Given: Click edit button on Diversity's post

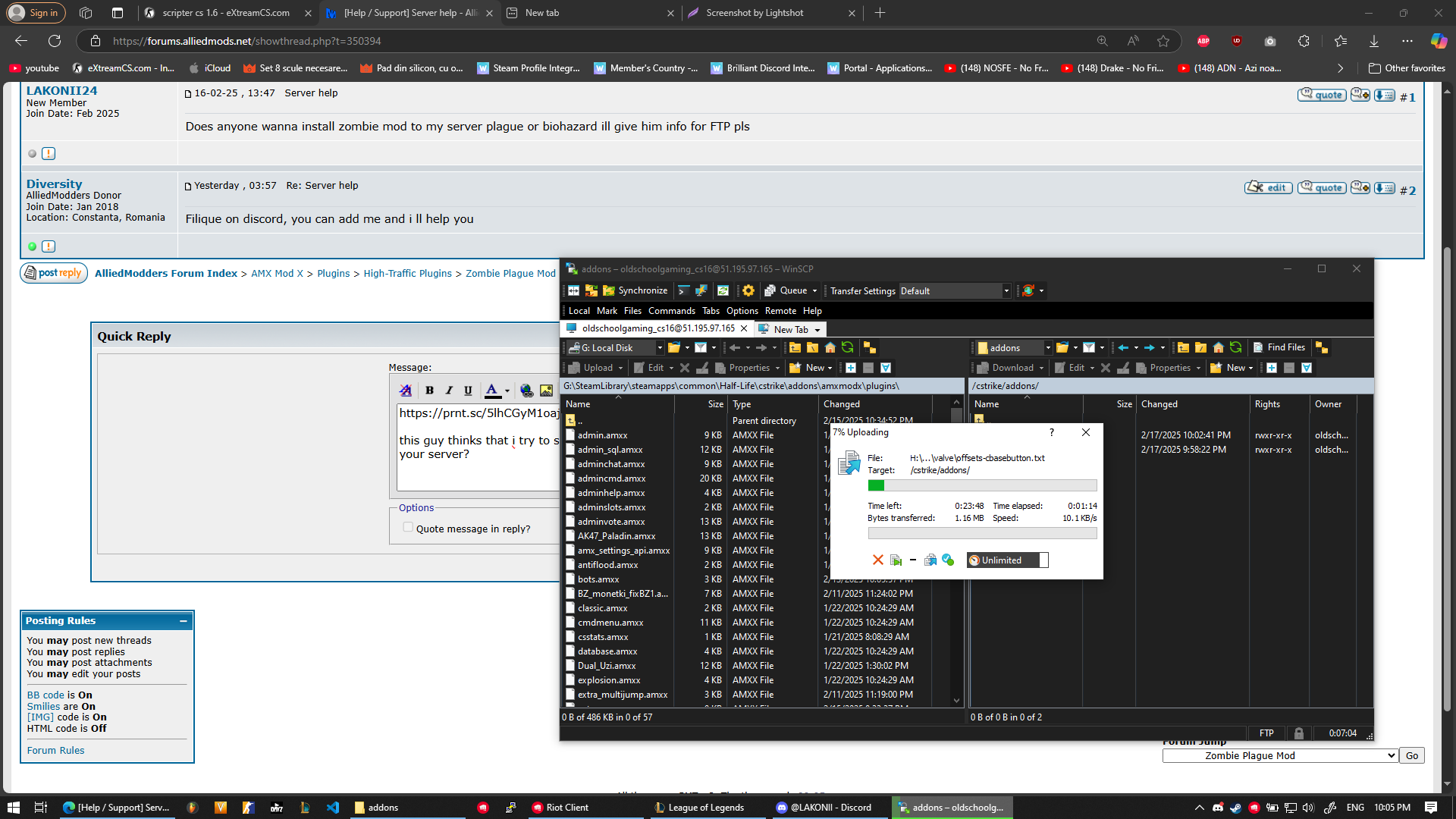Looking at the screenshot, I should click(1269, 187).
